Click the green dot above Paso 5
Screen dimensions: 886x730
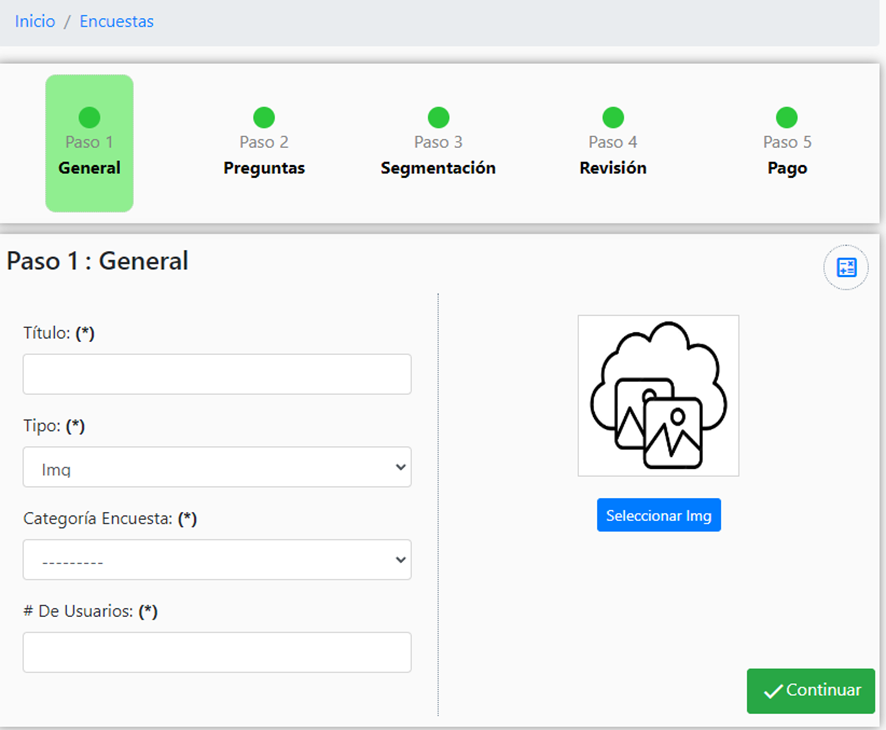(x=787, y=118)
